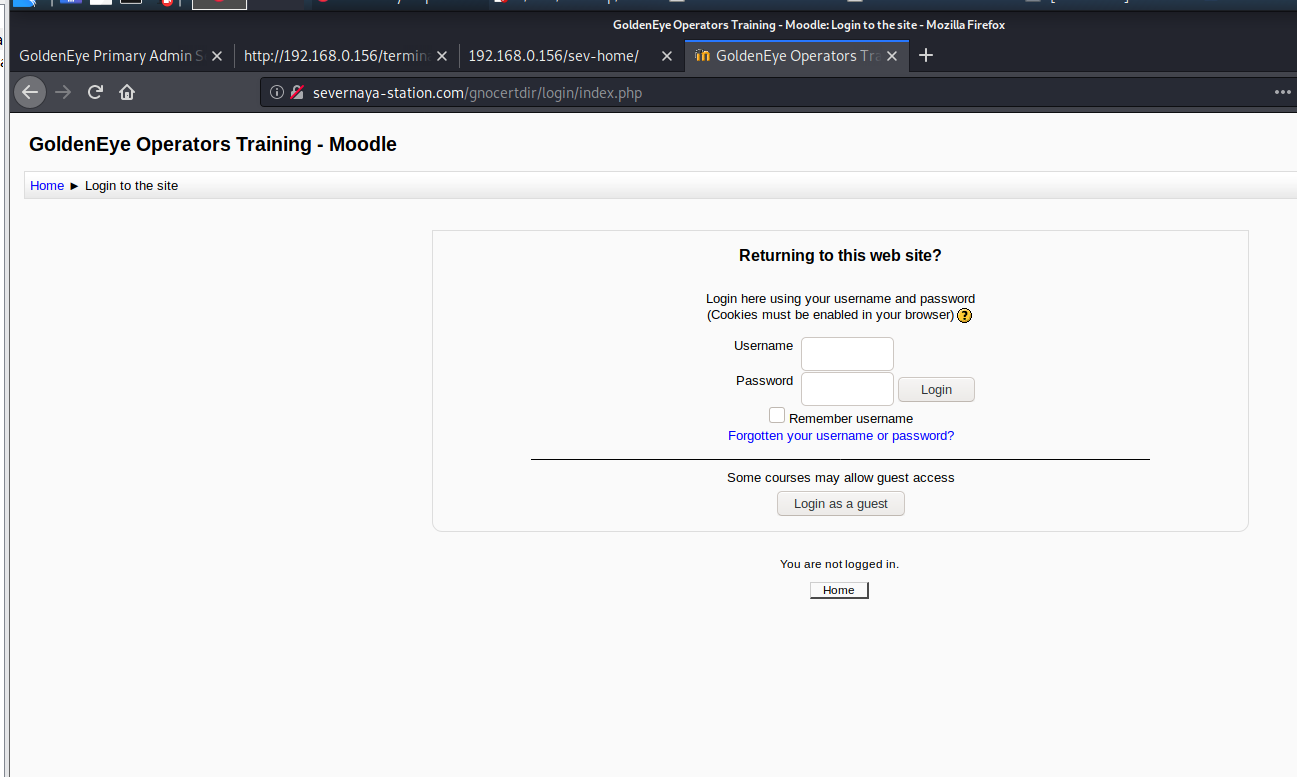Viewport: 1297px width, 777px height.
Task: Click the insecure connection padlock icon
Action: point(297,93)
